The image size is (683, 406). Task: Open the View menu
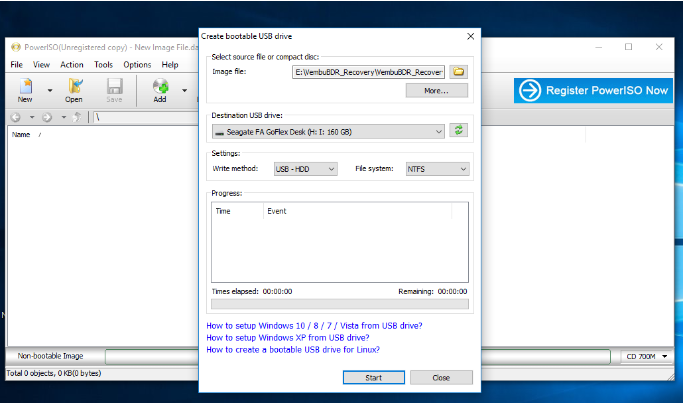(x=41, y=64)
